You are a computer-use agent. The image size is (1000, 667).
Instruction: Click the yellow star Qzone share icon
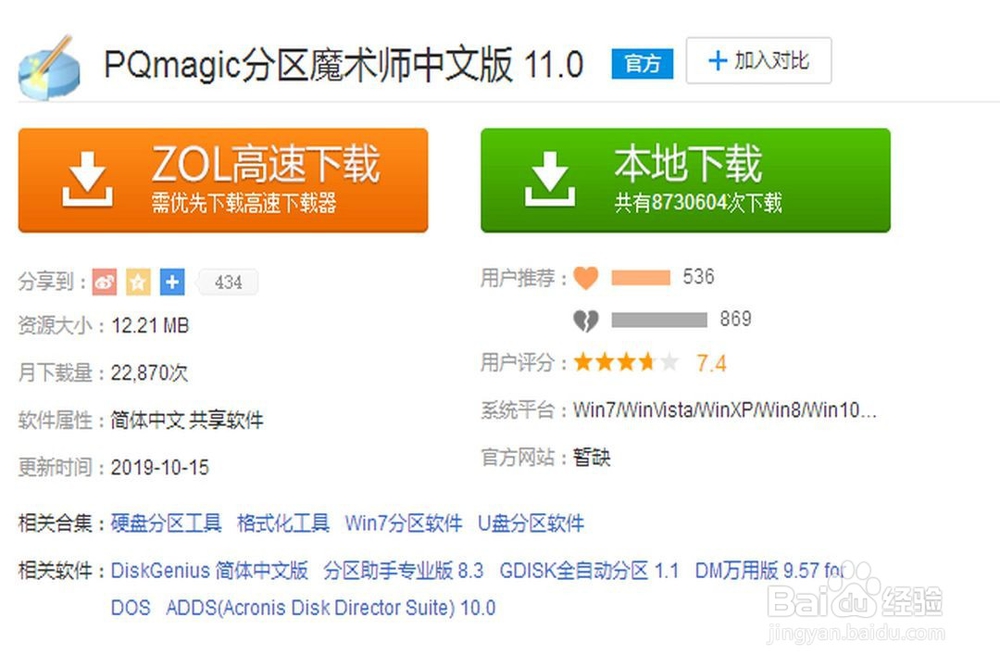138,281
